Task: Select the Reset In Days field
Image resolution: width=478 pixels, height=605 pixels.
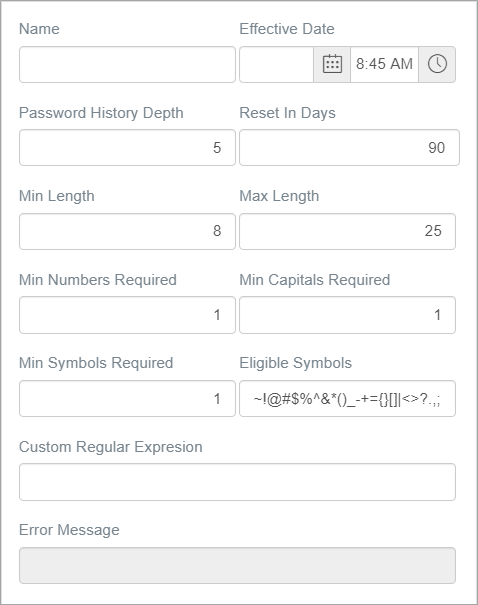Action: pyautogui.click(x=350, y=148)
